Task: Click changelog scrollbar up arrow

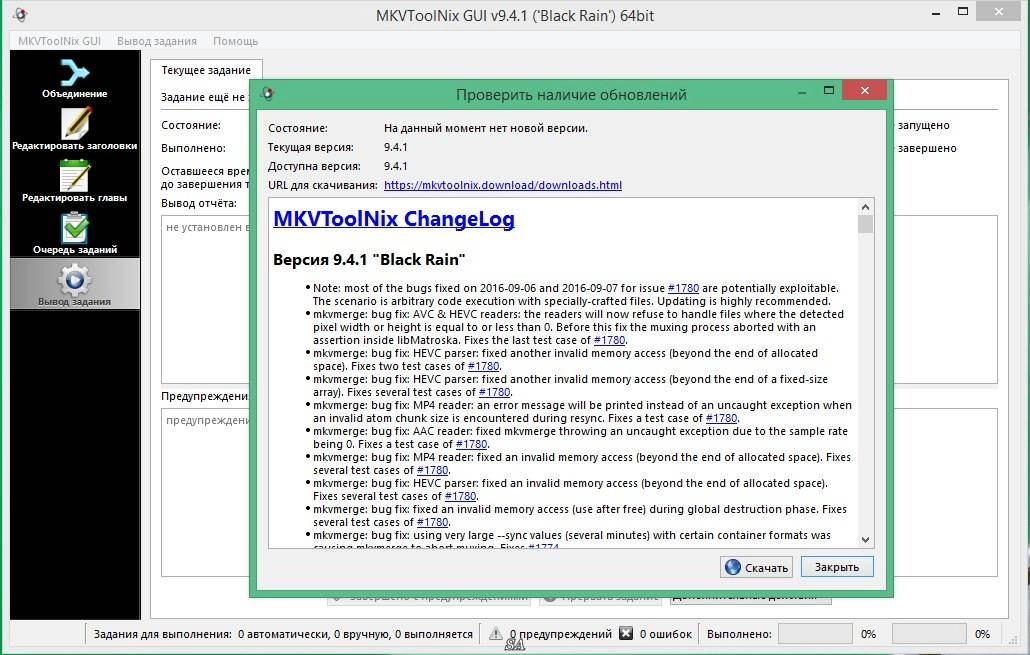Action: point(865,207)
